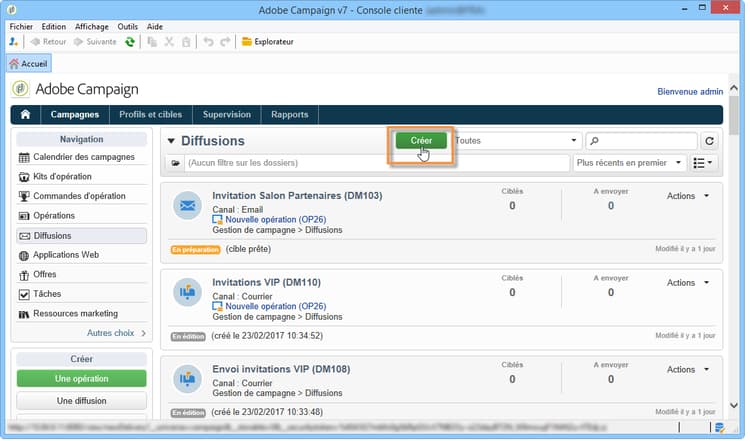Click the Autres choix link
The image size is (750, 441).
(x=116, y=333)
